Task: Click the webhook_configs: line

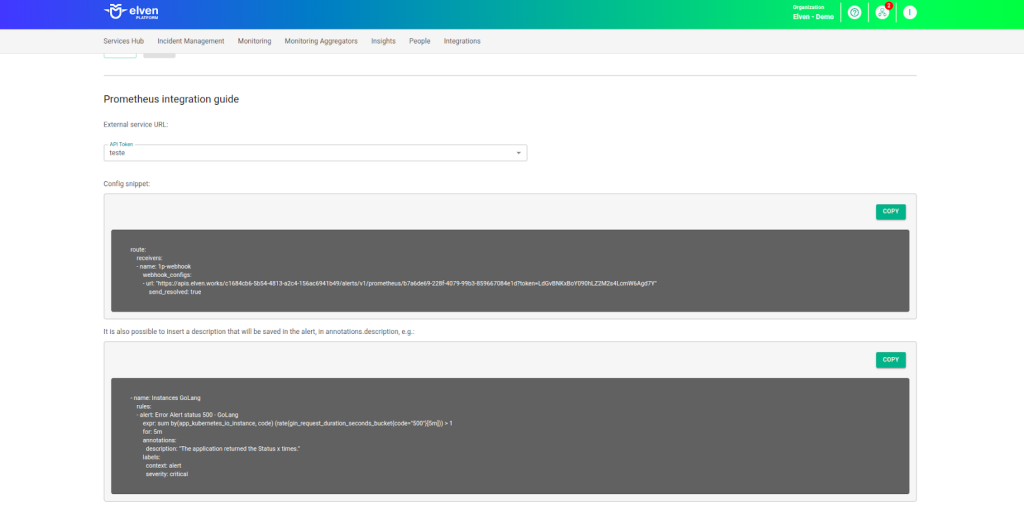Action: pyautogui.click(x=167, y=275)
